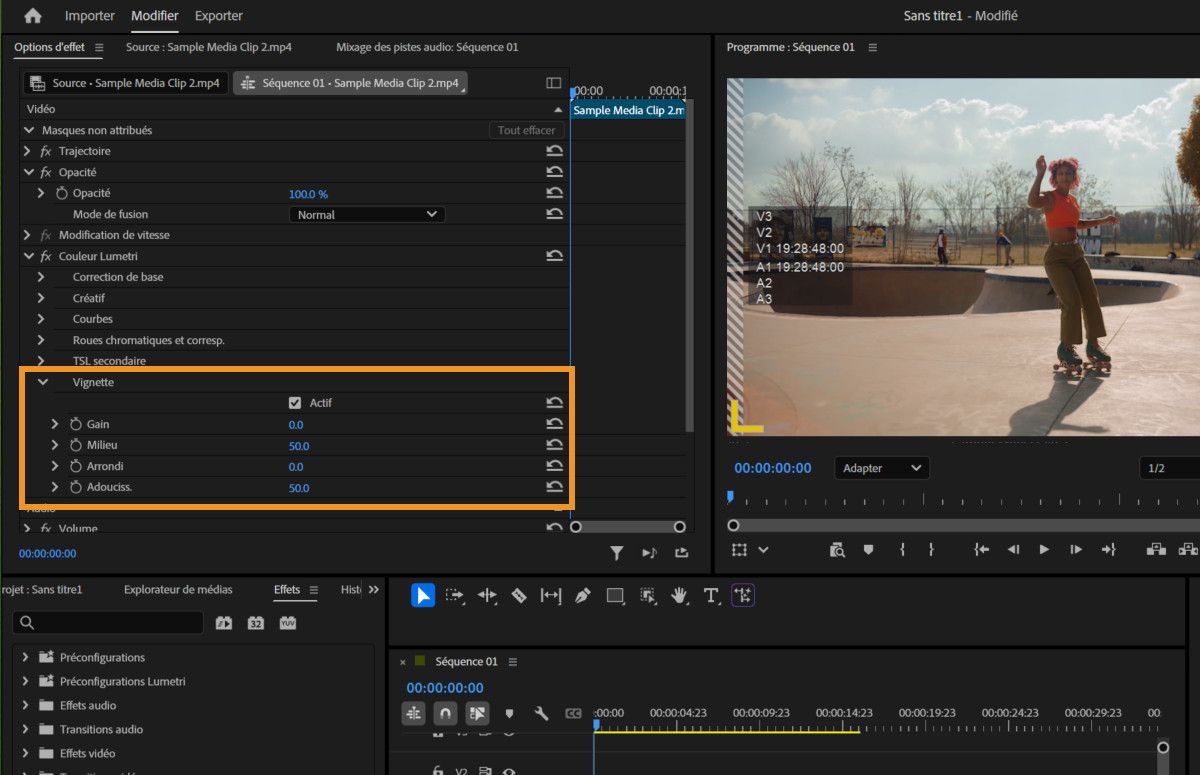Image resolution: width=1200 pixels, height=775 pixels.
Task: Open the Mode de fusion Normal dropdown
Action: tap(367, 214)
